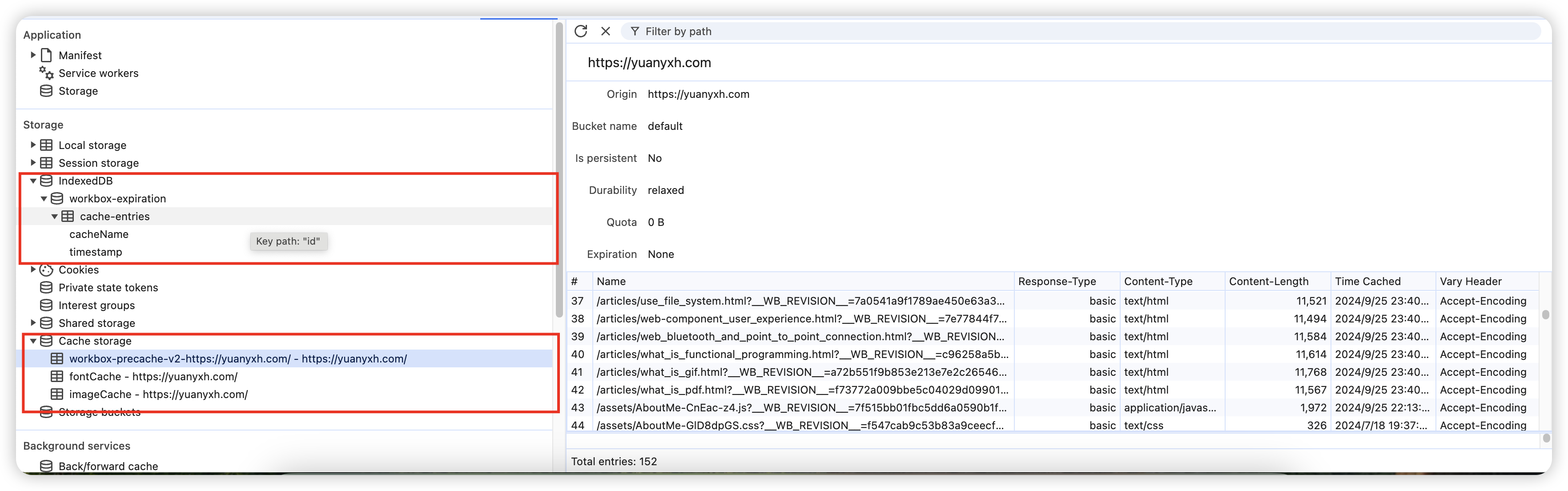Screen dimensions: 1568x491
Task: Click the Manifest document icon
Action: click(46, 55)
